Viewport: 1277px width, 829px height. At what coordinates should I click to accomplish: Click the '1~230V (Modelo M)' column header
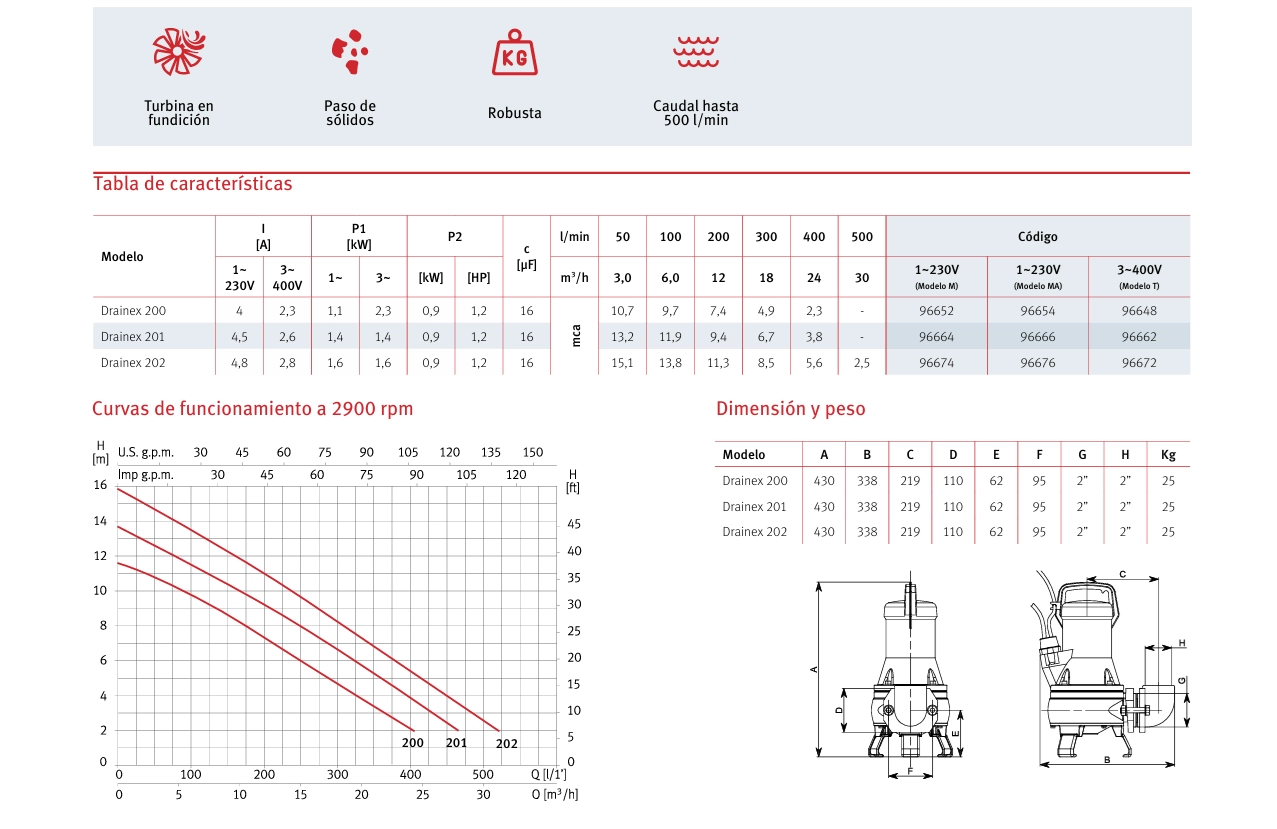coord(937,277)
